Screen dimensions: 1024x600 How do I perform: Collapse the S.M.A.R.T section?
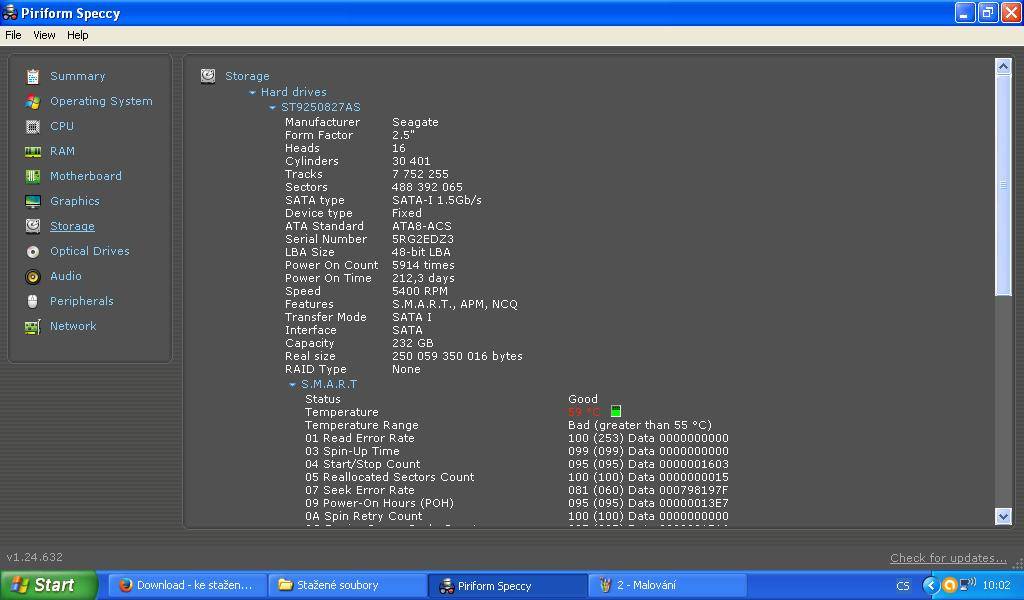click(293, 385)
